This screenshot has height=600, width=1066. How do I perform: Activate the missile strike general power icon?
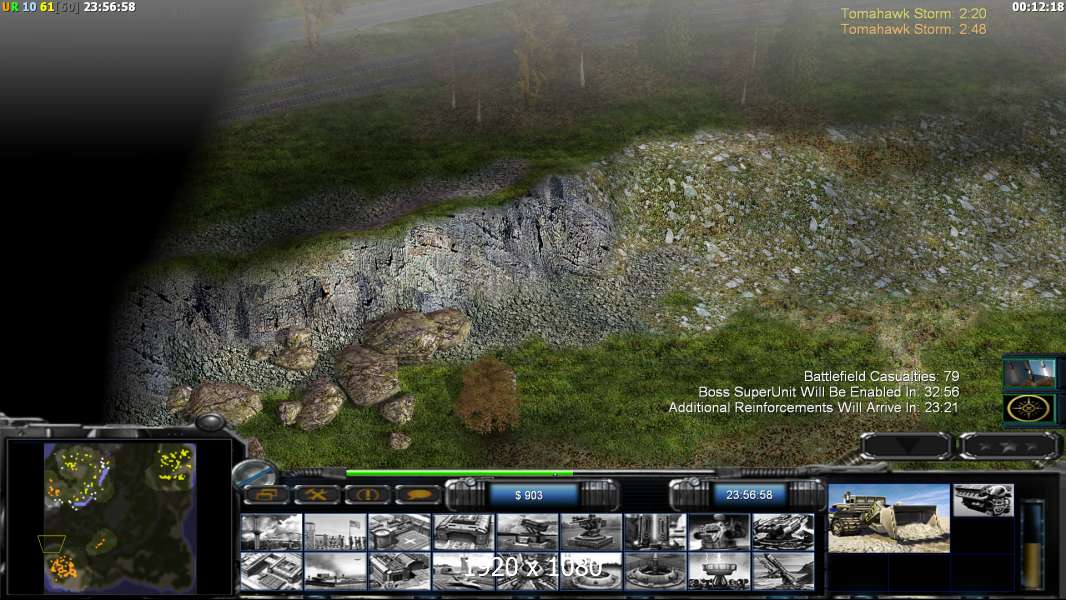[1029, 372]
